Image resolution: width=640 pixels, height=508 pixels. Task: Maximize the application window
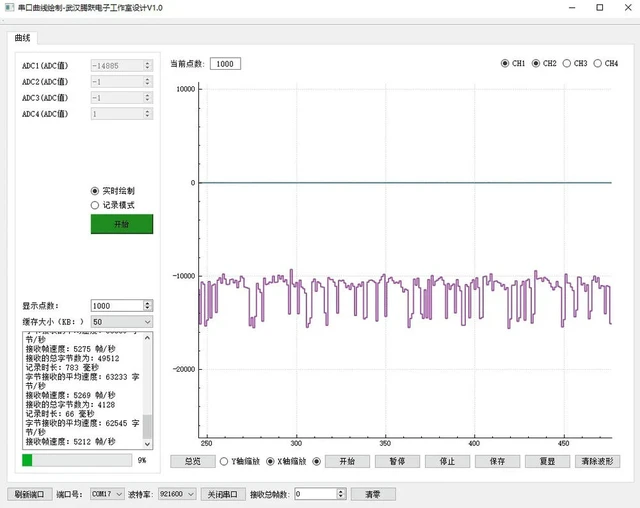(600, 7)
